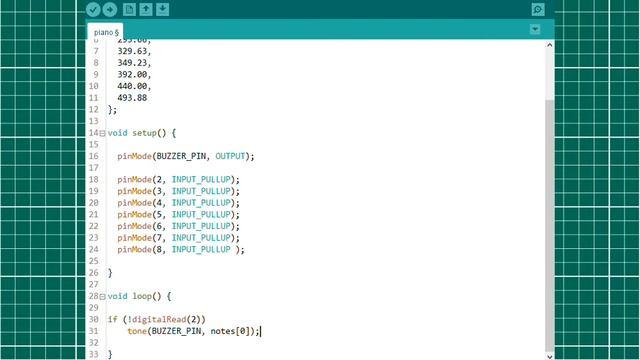
Task: Collapse the void loop() fold marker
Action: (102, 297)
